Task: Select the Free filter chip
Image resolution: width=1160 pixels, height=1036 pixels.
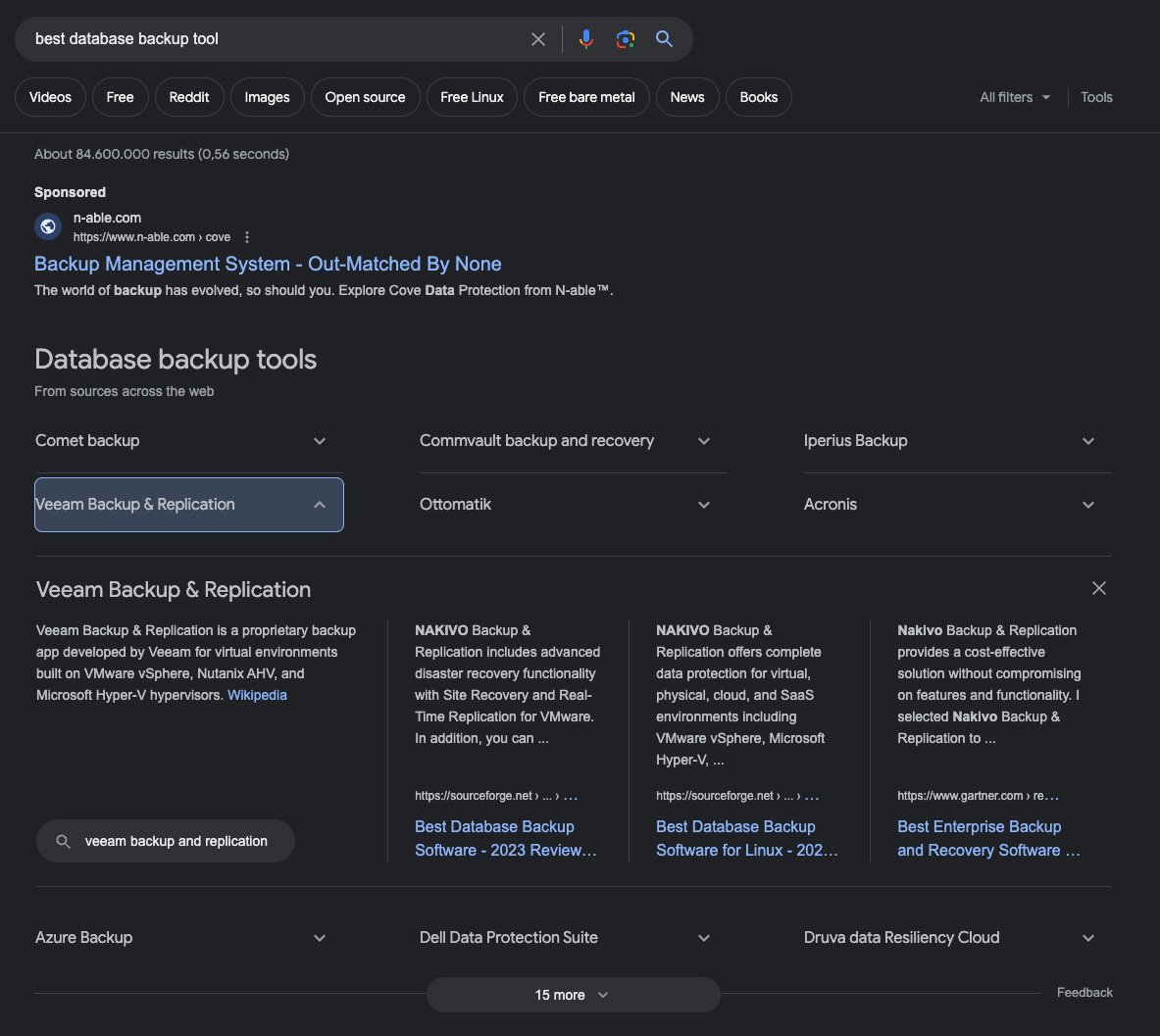Action: tap(120, 97)
